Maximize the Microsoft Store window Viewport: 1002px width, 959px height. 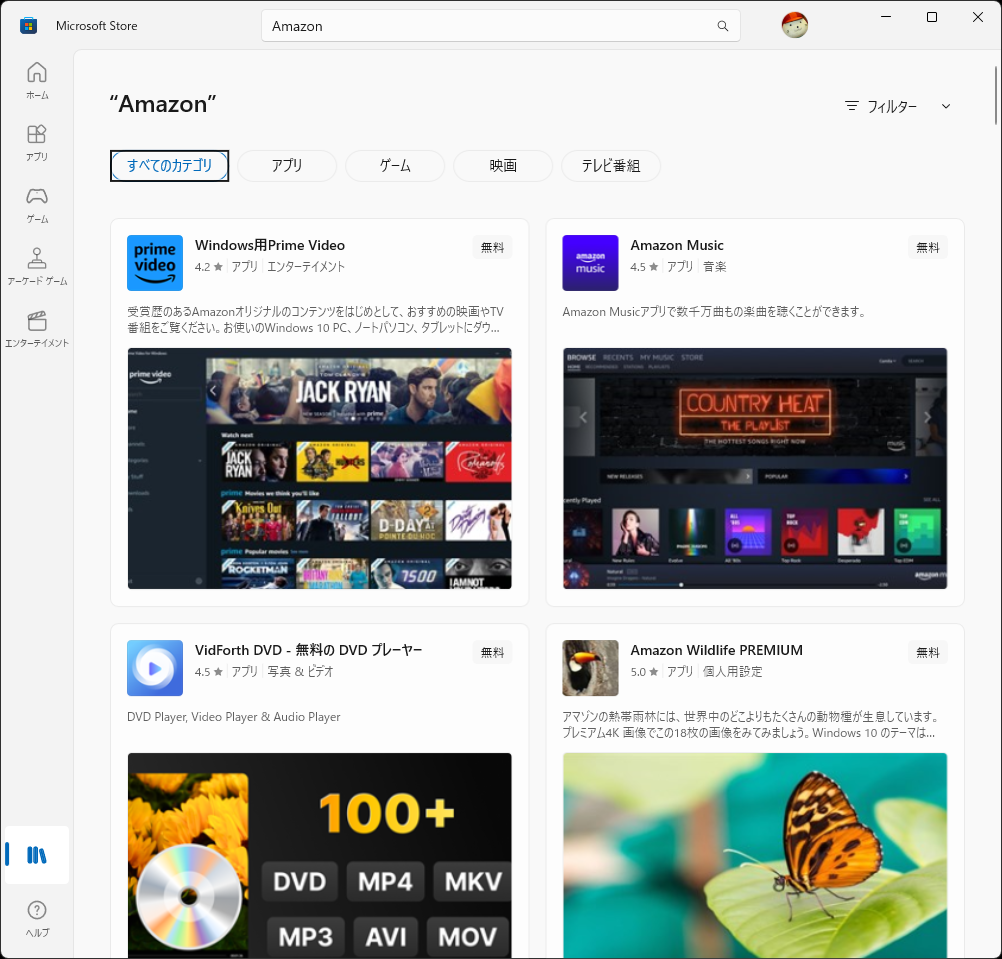[932, 17]
